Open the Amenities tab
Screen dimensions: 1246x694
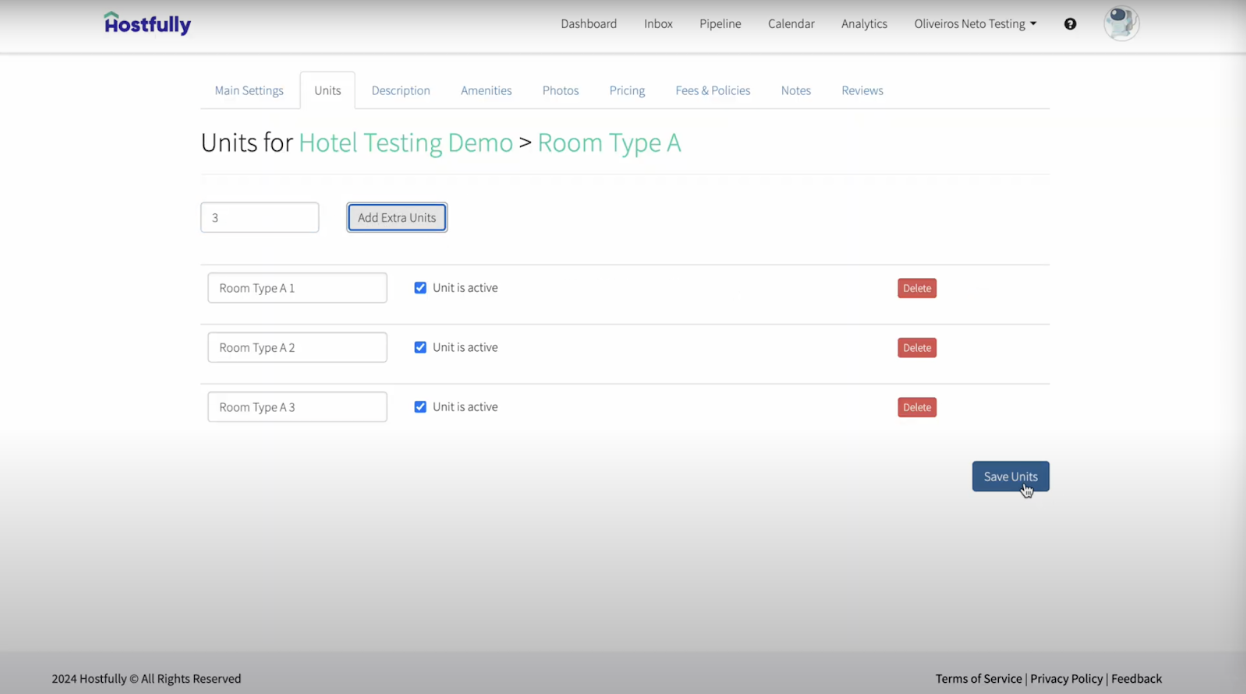(486, 90)
